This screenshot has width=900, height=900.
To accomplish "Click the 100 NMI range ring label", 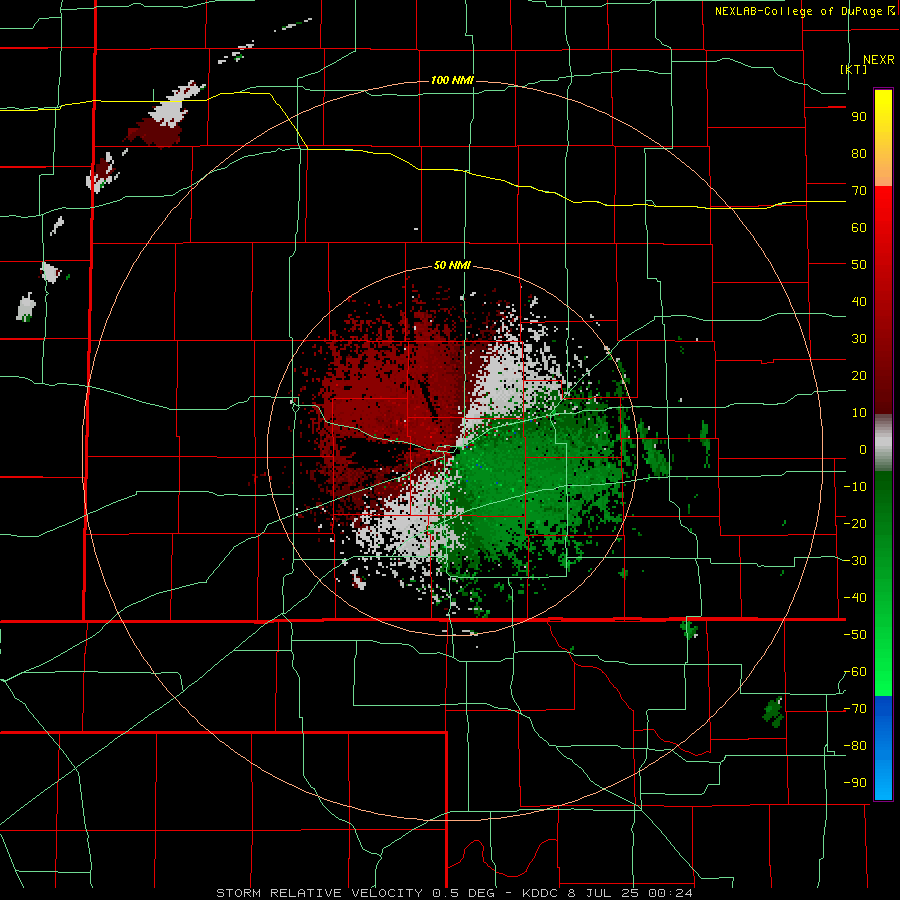I will (452, 80).
